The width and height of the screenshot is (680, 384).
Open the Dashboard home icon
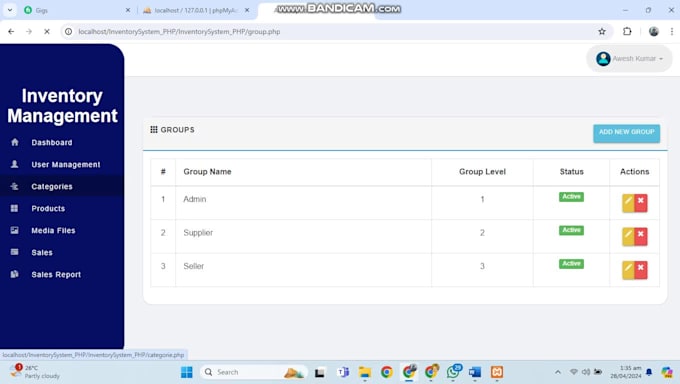point(15,142)
